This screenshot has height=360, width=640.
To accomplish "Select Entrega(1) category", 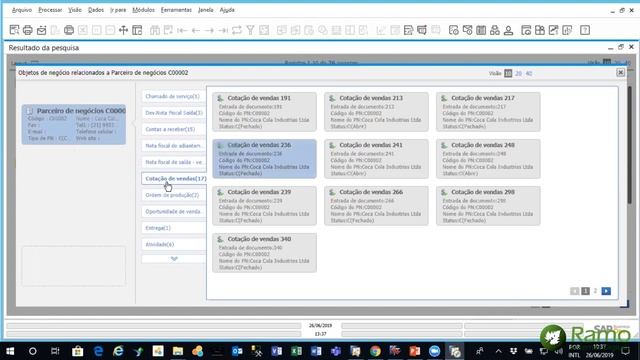I will [x=174, y=228].
